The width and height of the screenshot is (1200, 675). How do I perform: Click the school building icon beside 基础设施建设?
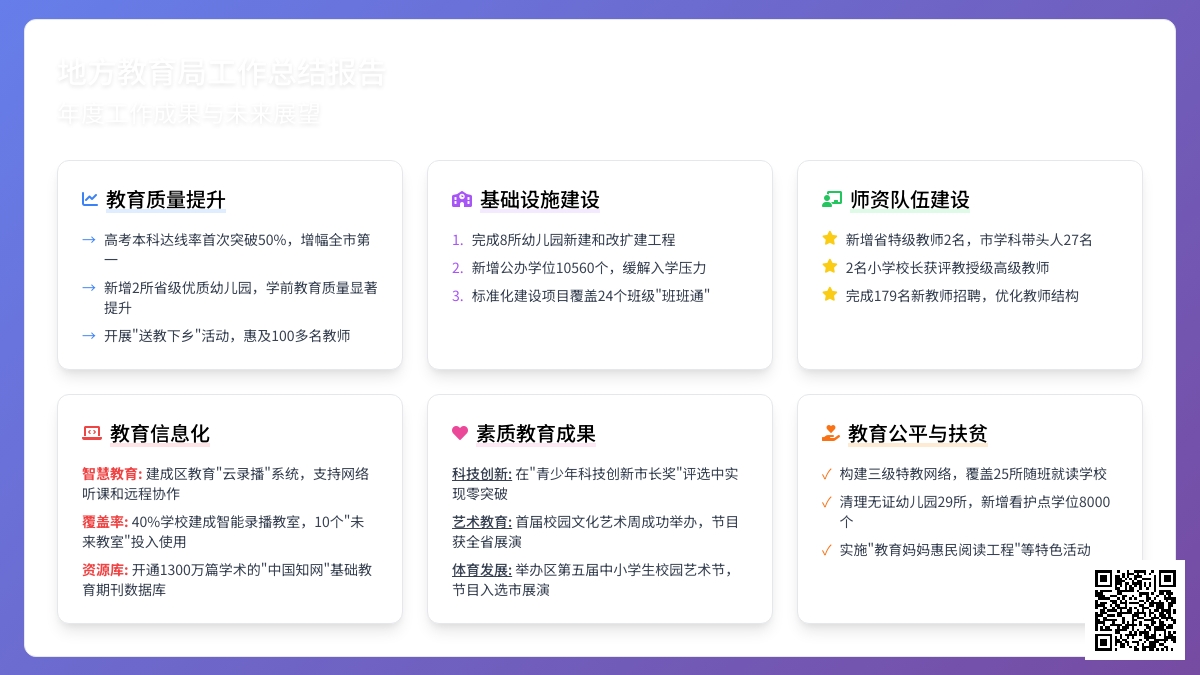[461, 199]
